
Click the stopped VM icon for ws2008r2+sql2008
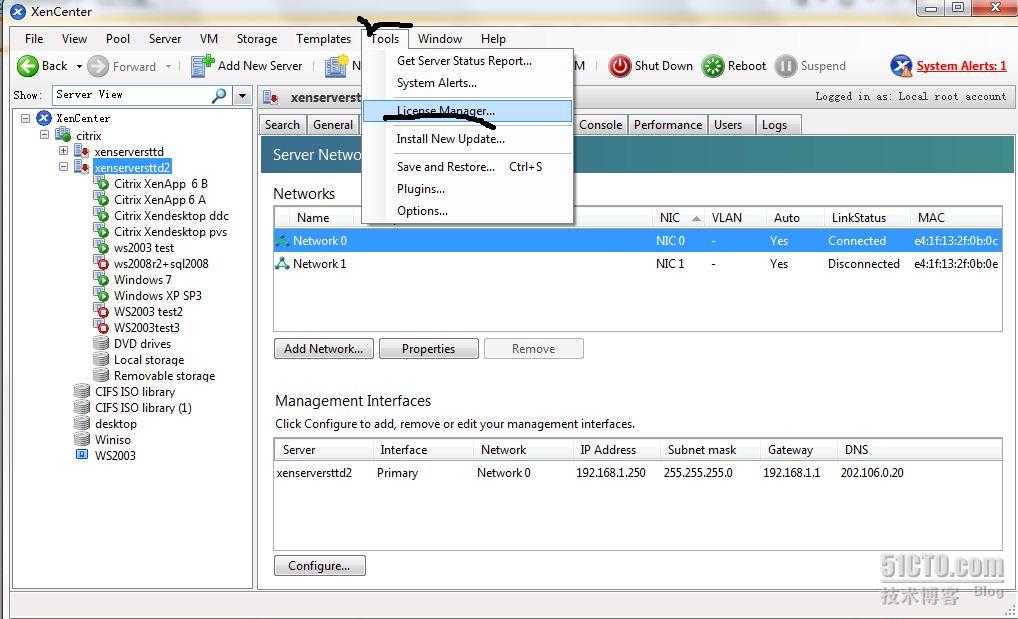(x=101, y=263)
